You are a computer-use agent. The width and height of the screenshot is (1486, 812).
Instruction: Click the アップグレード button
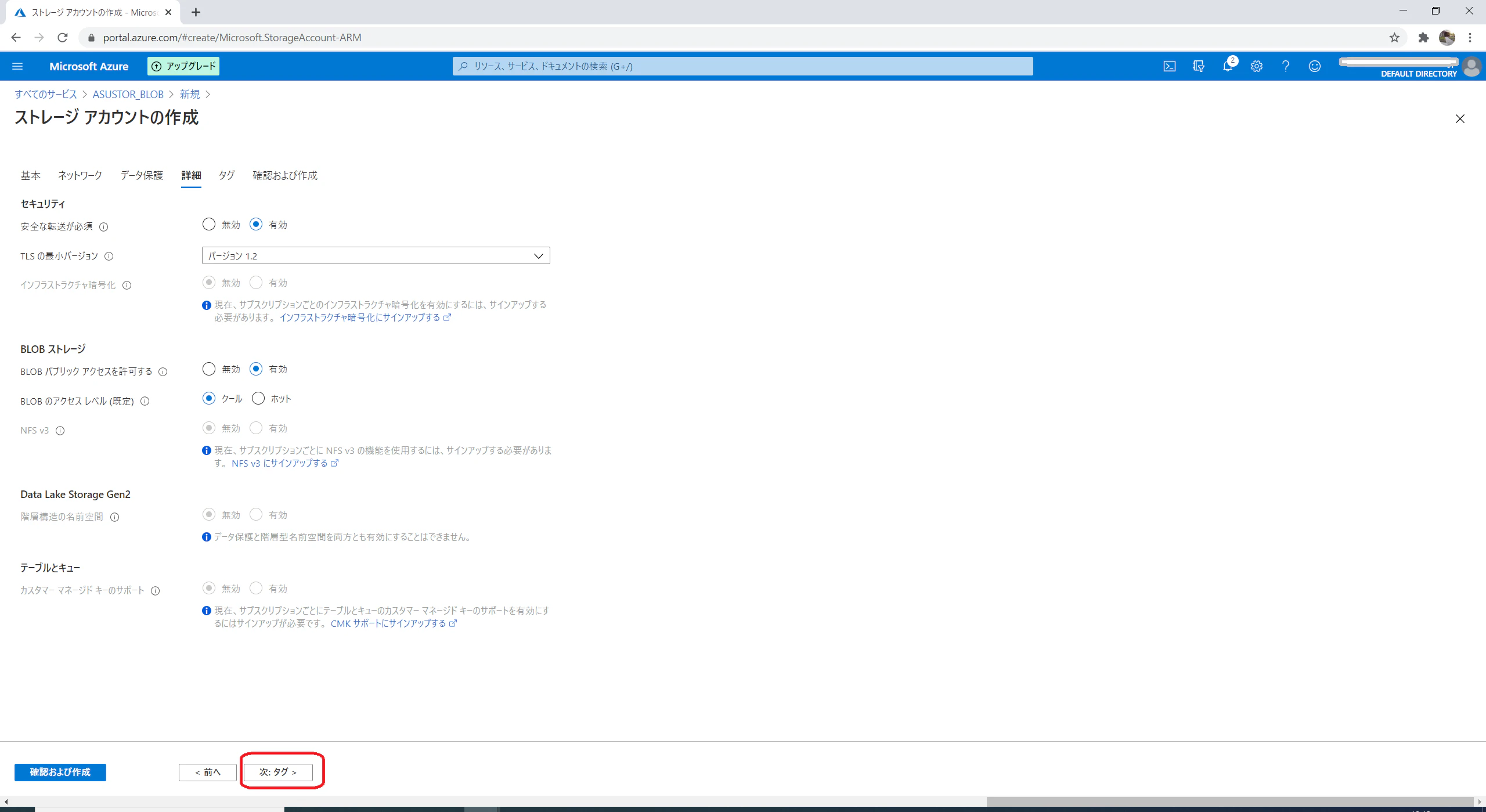click(x=183, y=66)
